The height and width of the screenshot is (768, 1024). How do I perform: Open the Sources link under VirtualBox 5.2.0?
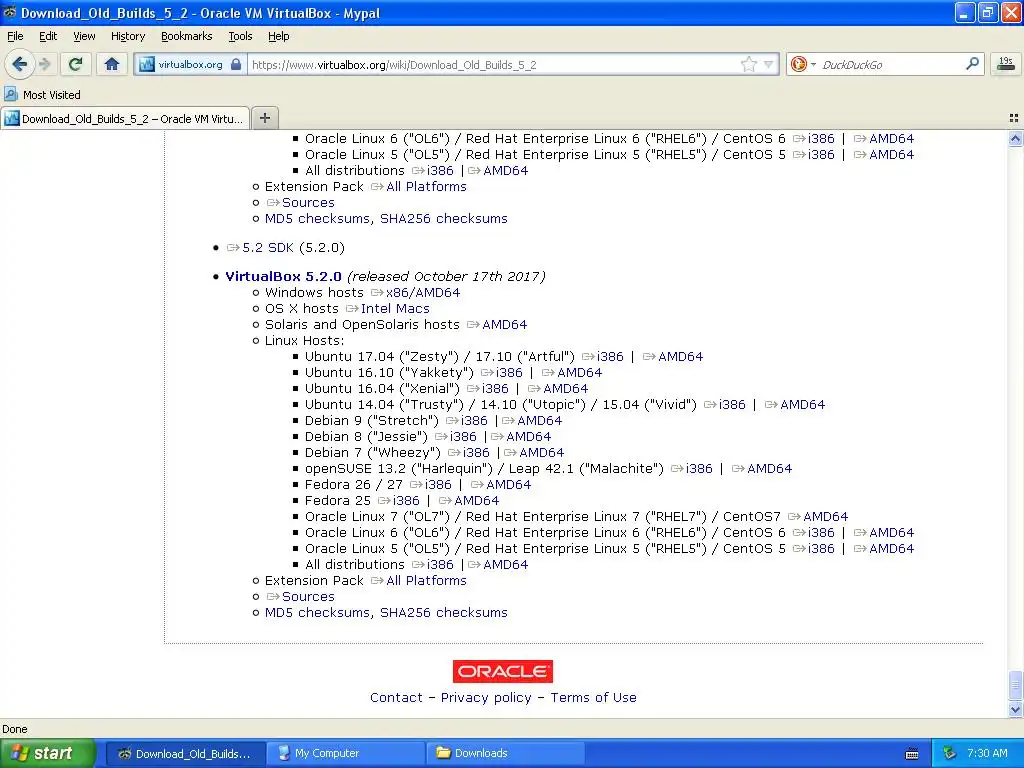(x=308, y=596)
